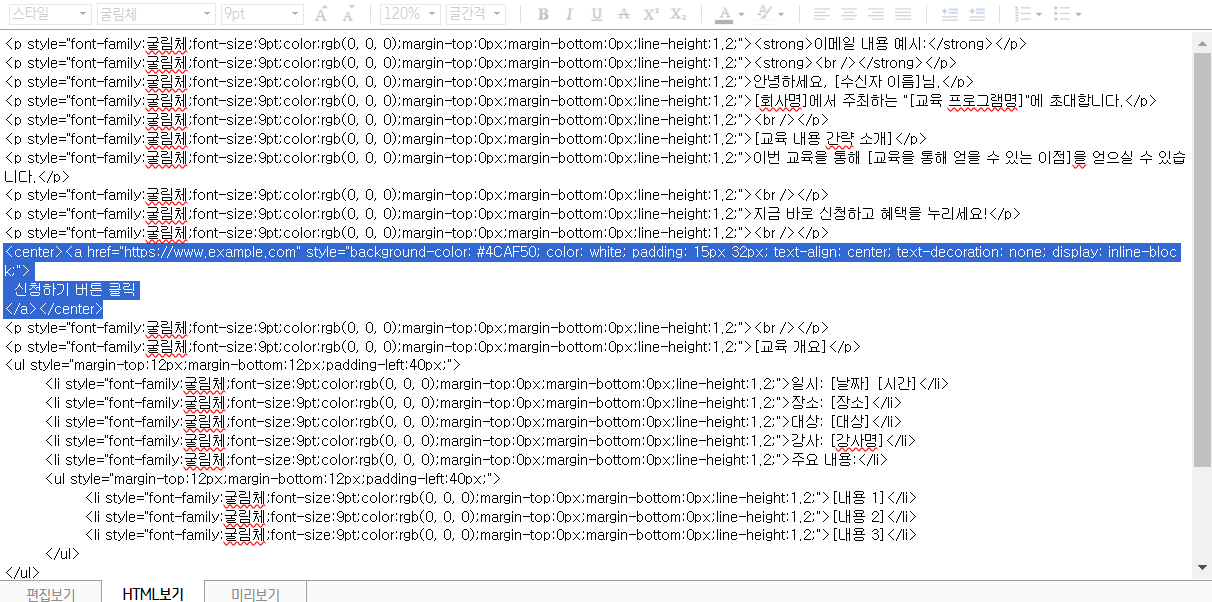The width and height of the screenshot is (1212, 602).
Task: Open the font color swatch picker
Action: 725,14
